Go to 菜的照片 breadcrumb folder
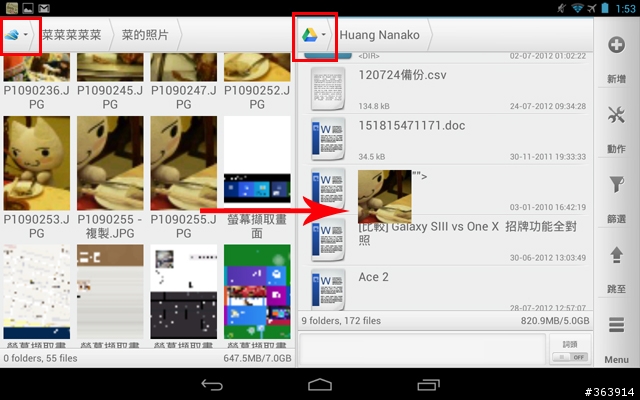This screenshot has width=640, height=400. 145,35
